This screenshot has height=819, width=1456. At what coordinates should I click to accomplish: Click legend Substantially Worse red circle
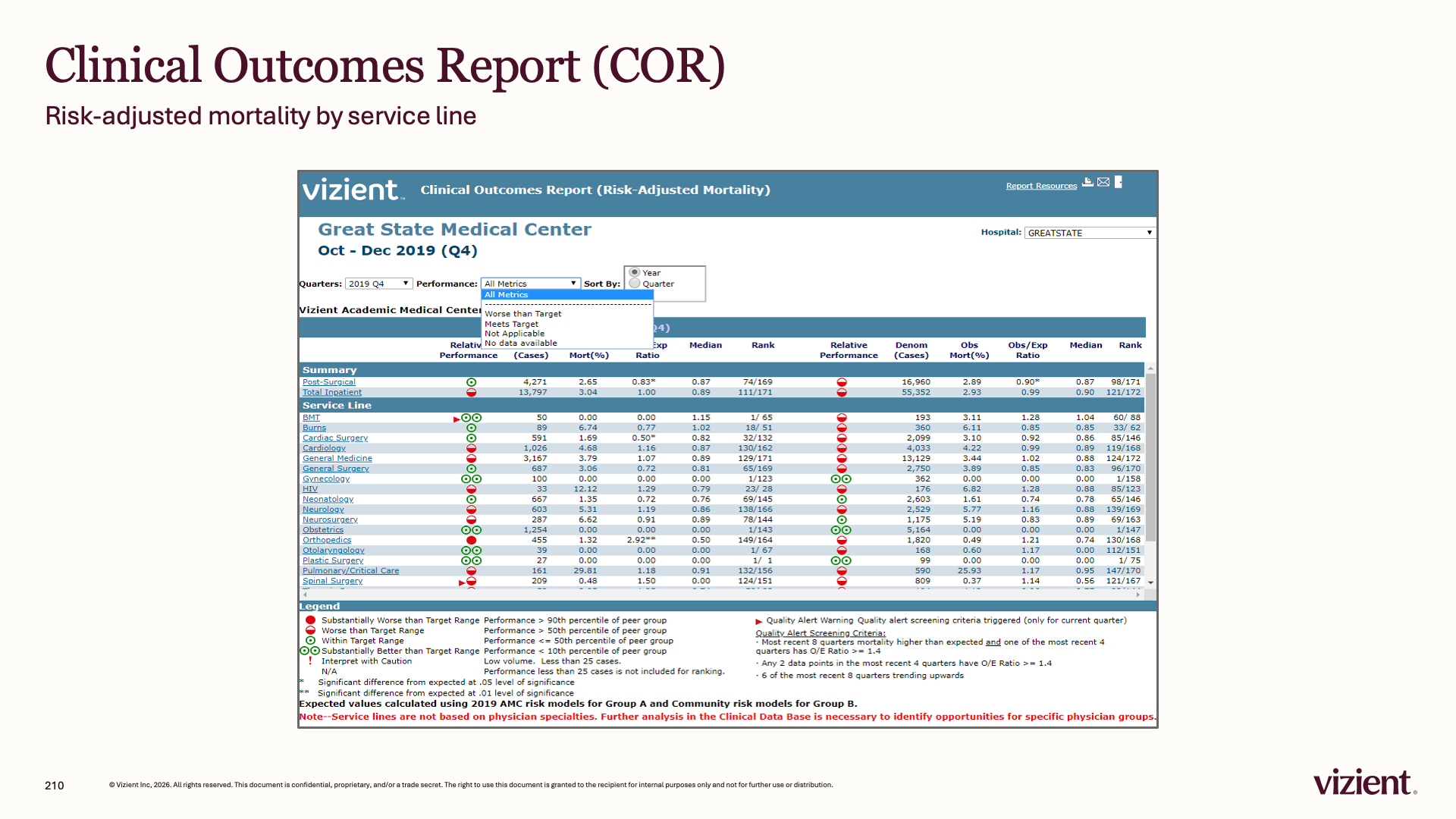(310, 620)
